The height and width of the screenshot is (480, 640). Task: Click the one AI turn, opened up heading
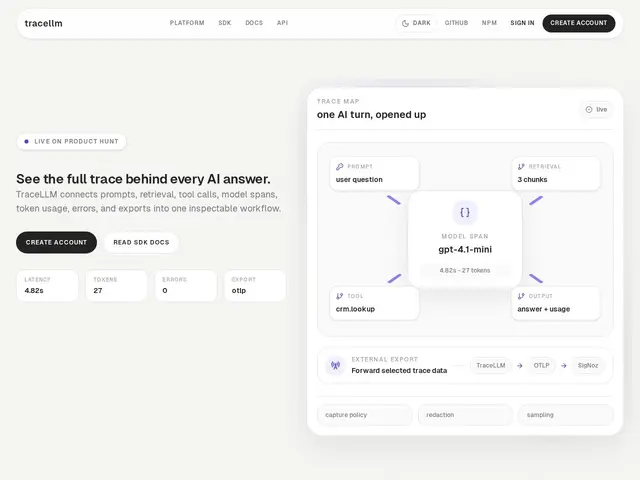click(371, 115)
